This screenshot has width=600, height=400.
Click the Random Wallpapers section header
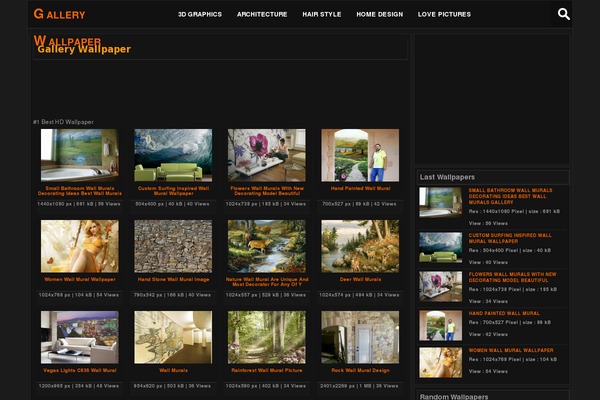493,396
